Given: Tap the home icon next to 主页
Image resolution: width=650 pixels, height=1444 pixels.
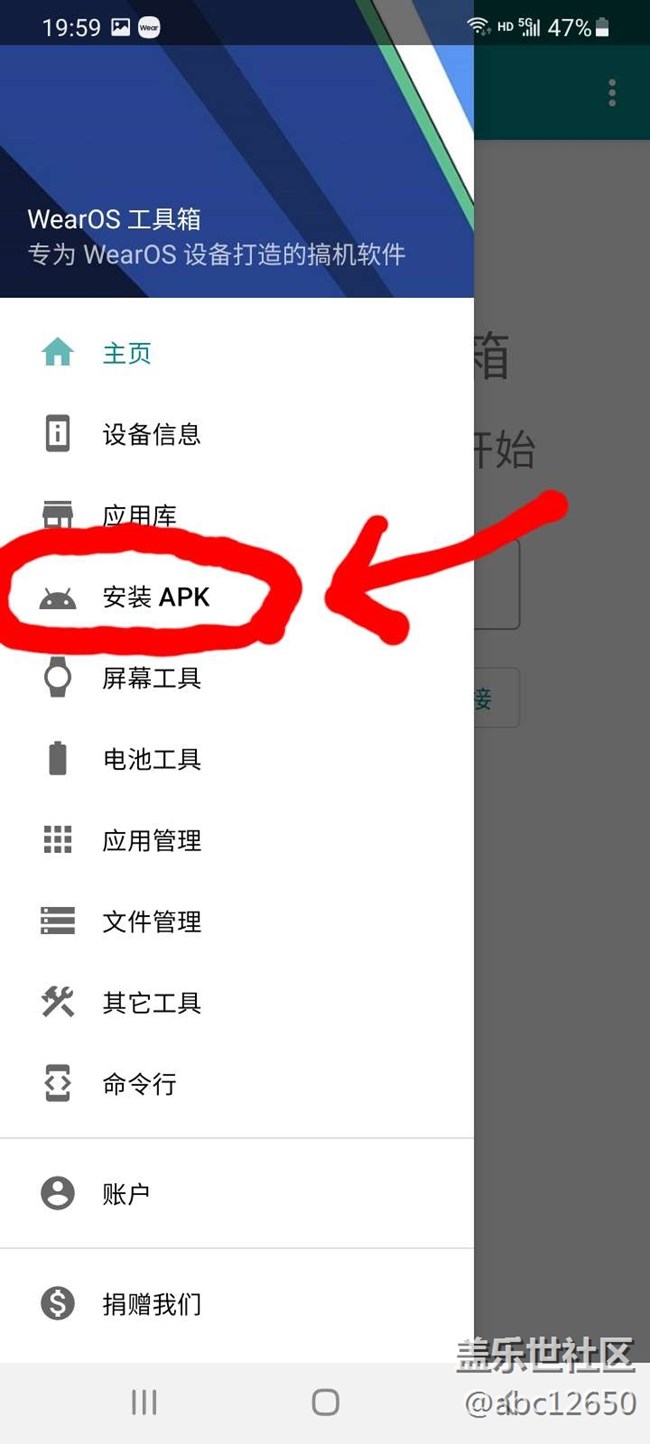Looking at the screenshot, I should (x=57, y=352).
